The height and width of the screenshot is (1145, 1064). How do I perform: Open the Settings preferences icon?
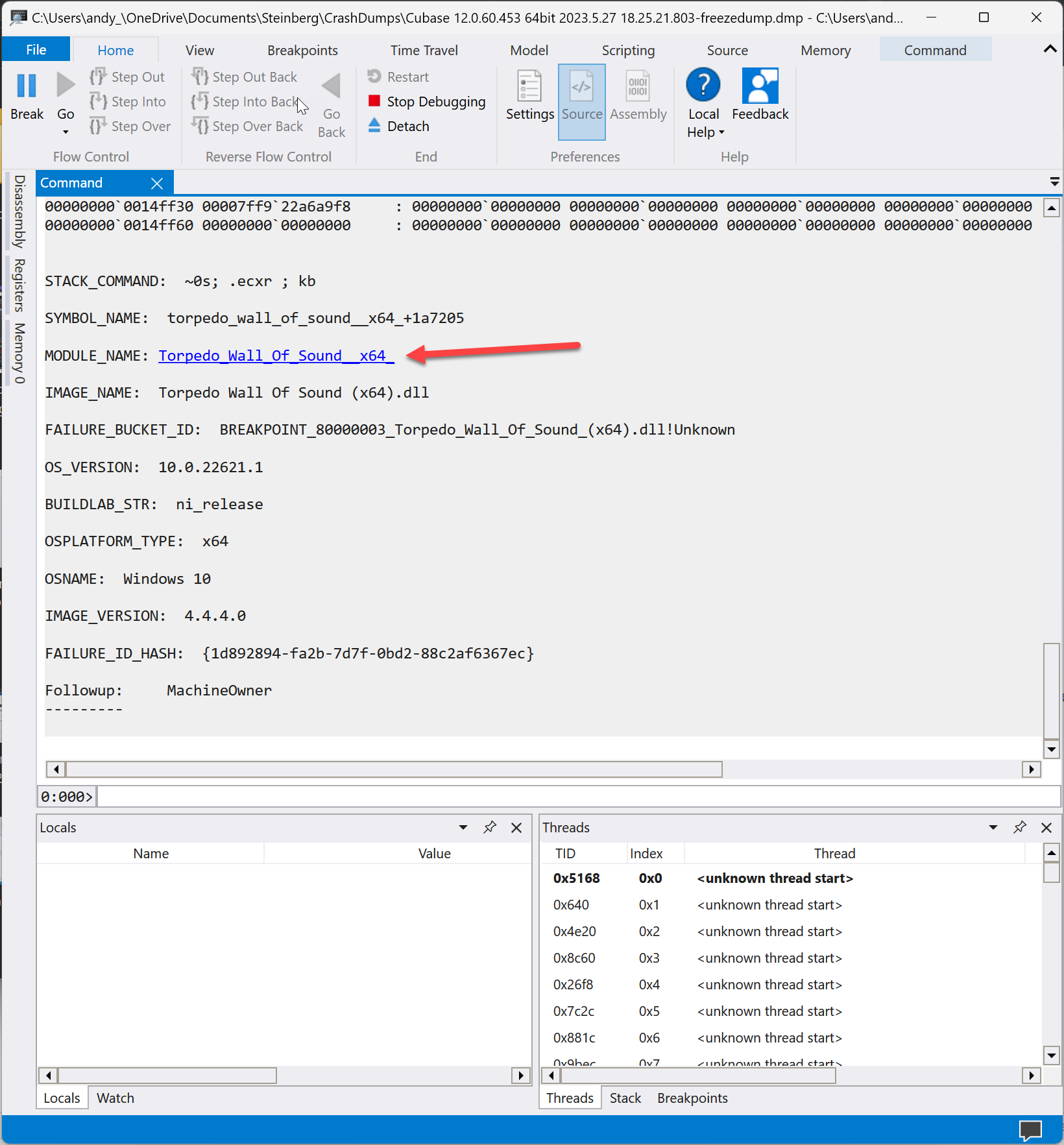530,86
